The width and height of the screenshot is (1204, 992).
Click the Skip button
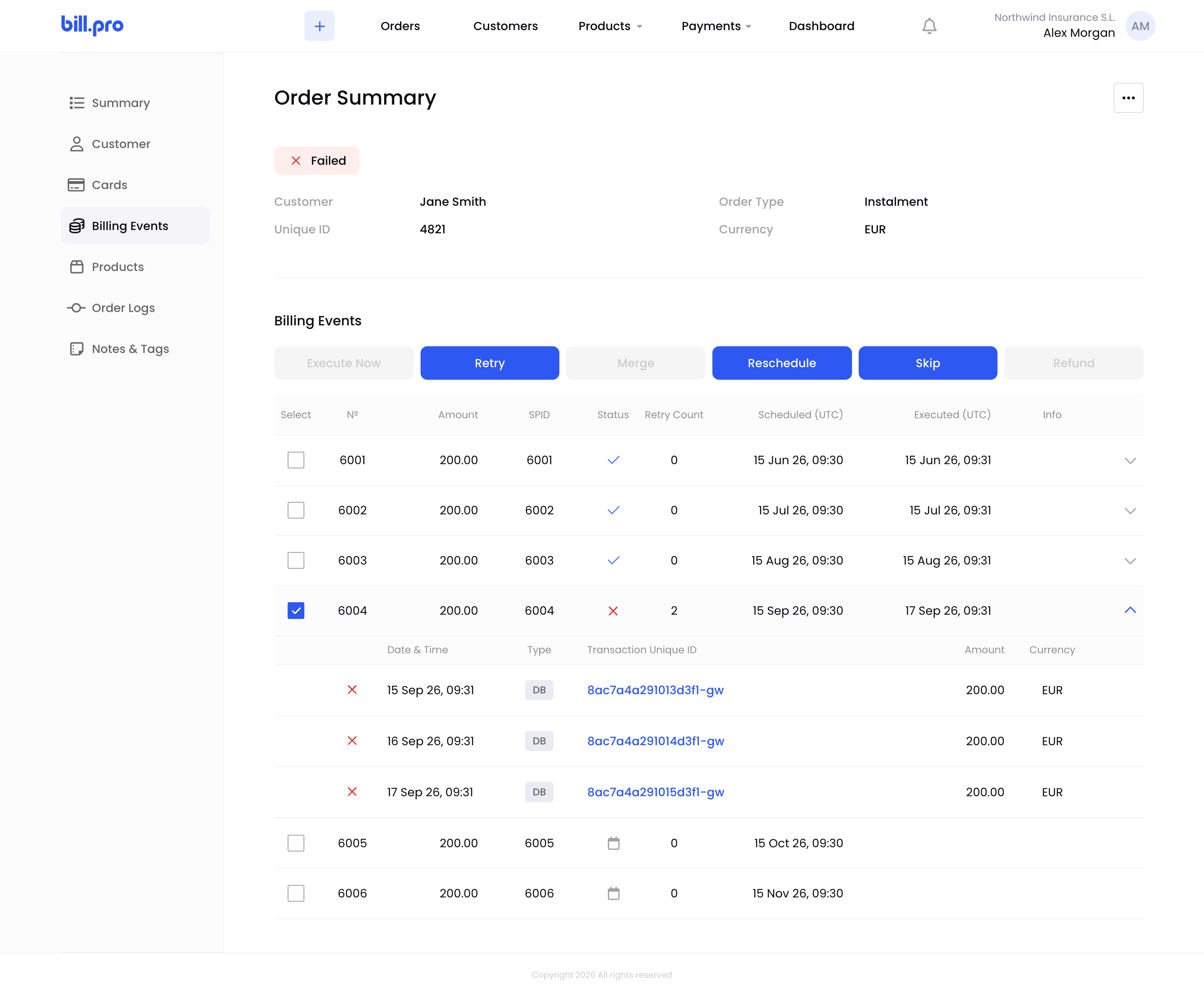tap(928, 363)
